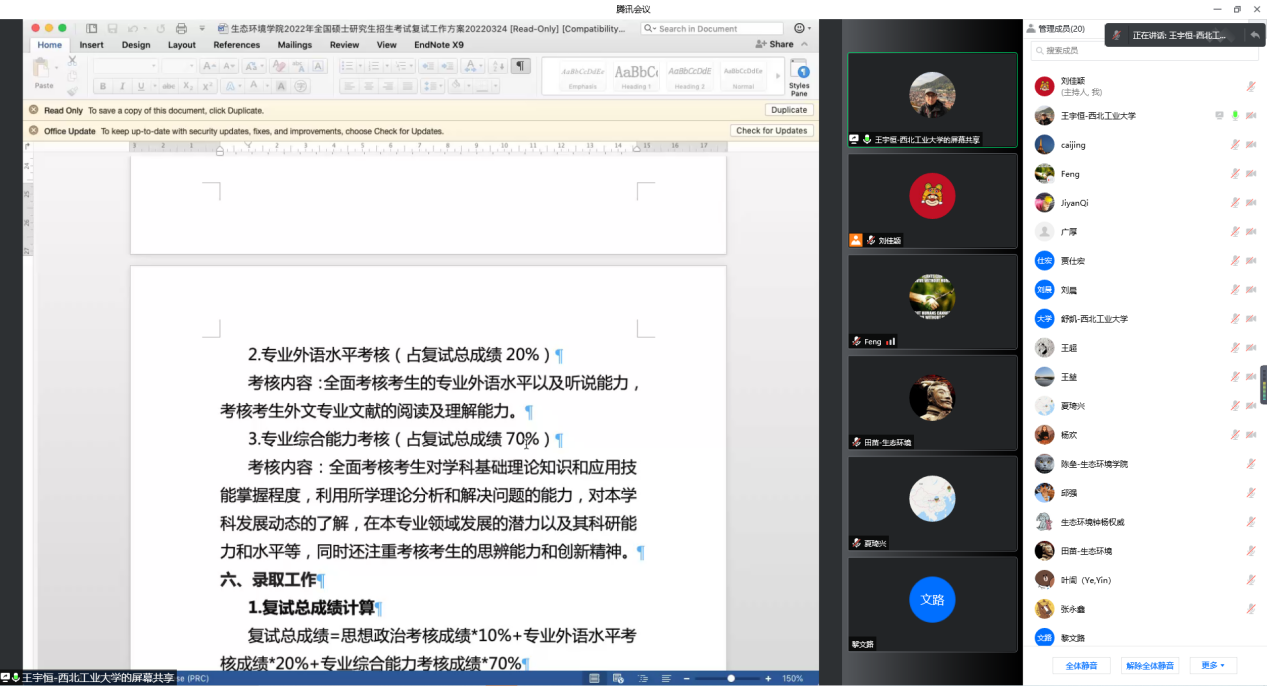The height and width of the screenshot is (686, 1267).
Task: Toggle the camera icon for participant Feng
Action: 1250,174
